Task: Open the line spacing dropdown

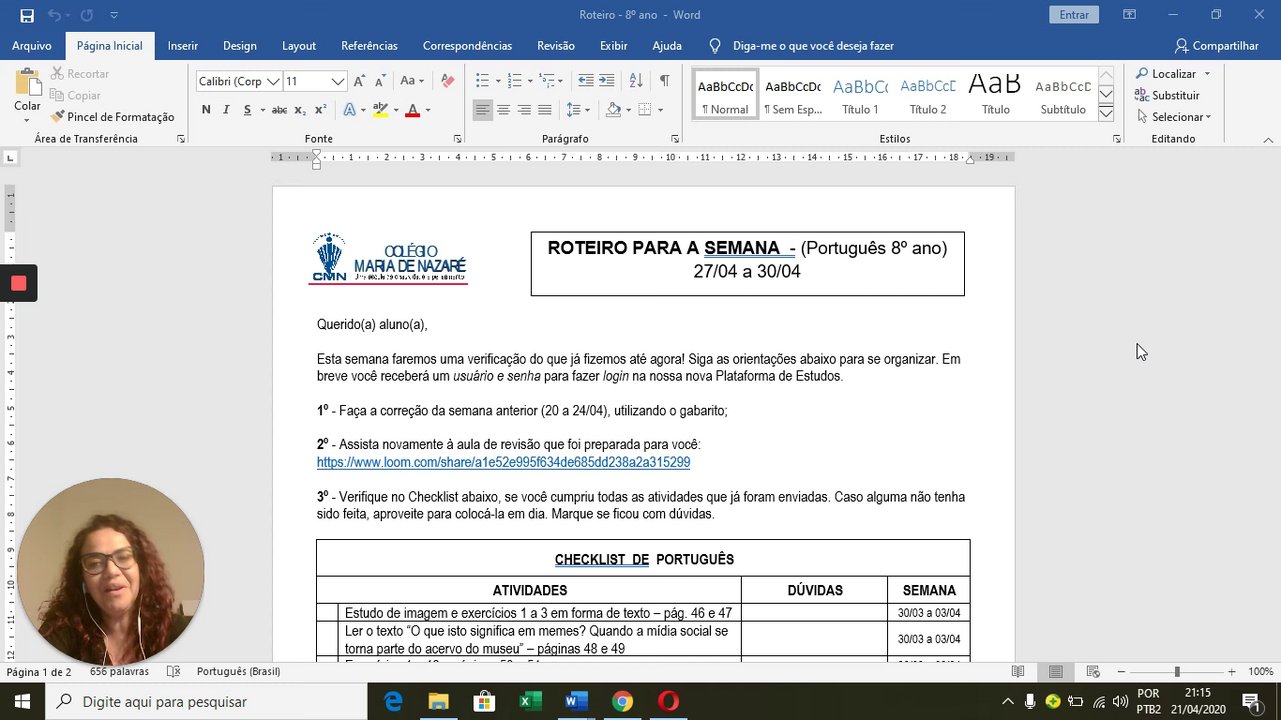Action: (587, 110)
